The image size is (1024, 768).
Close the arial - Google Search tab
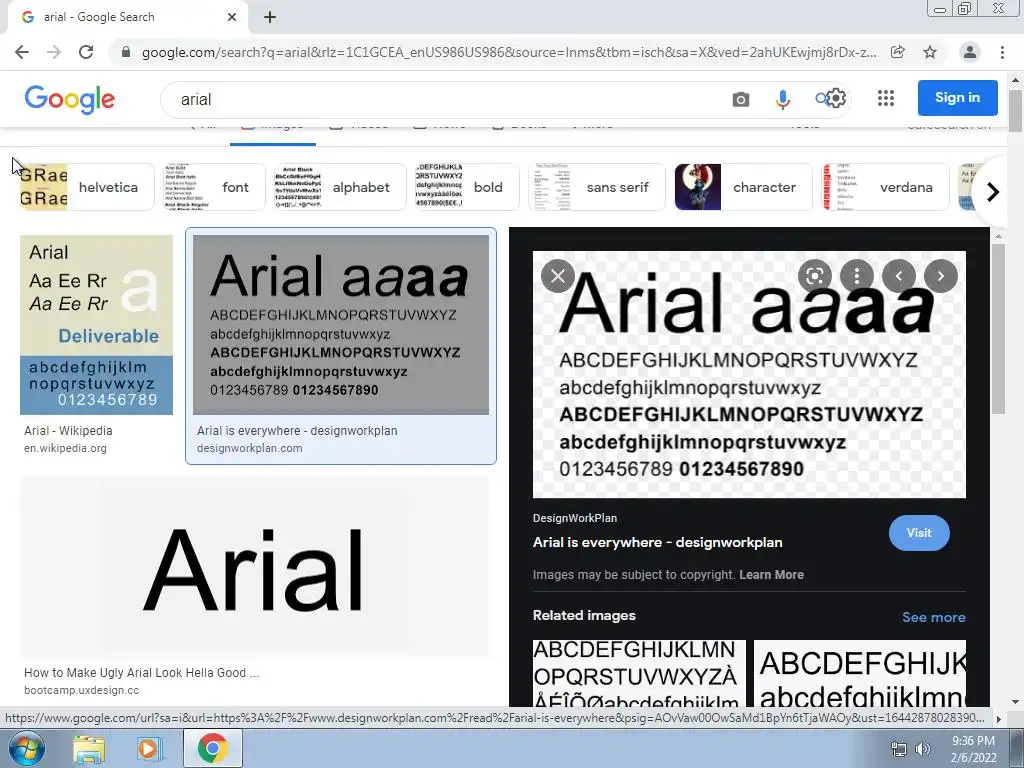point(232,17)
